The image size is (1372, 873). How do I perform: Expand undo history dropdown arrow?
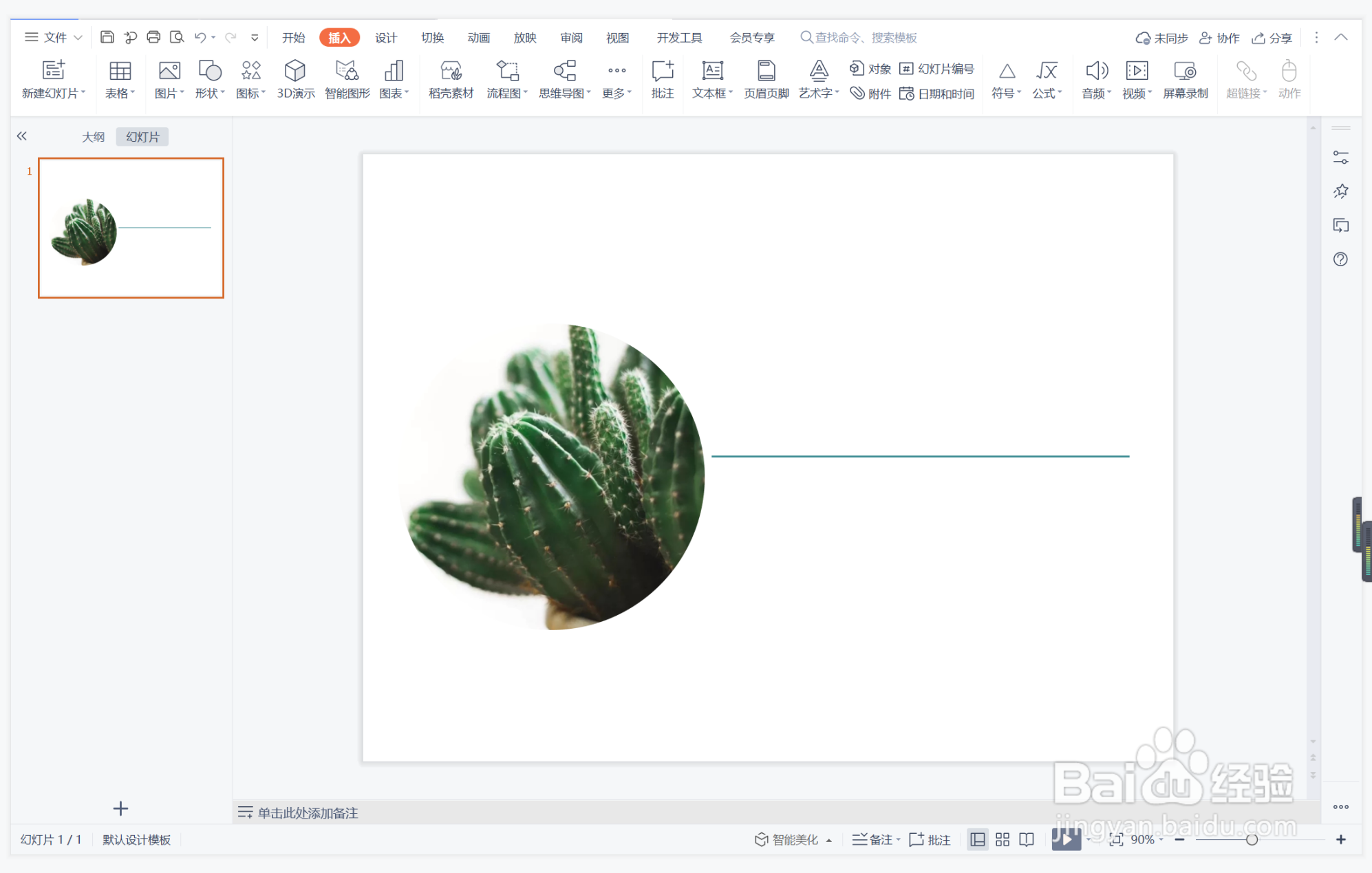point(213,38)
